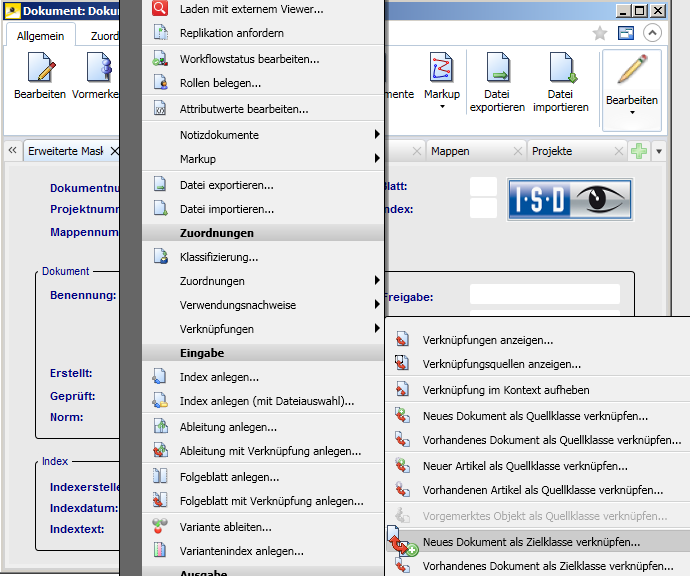The width and height of the screenshot is (690, 576).
Task: Click the green plus add-tab icon
Action: [x=638, y=151]
